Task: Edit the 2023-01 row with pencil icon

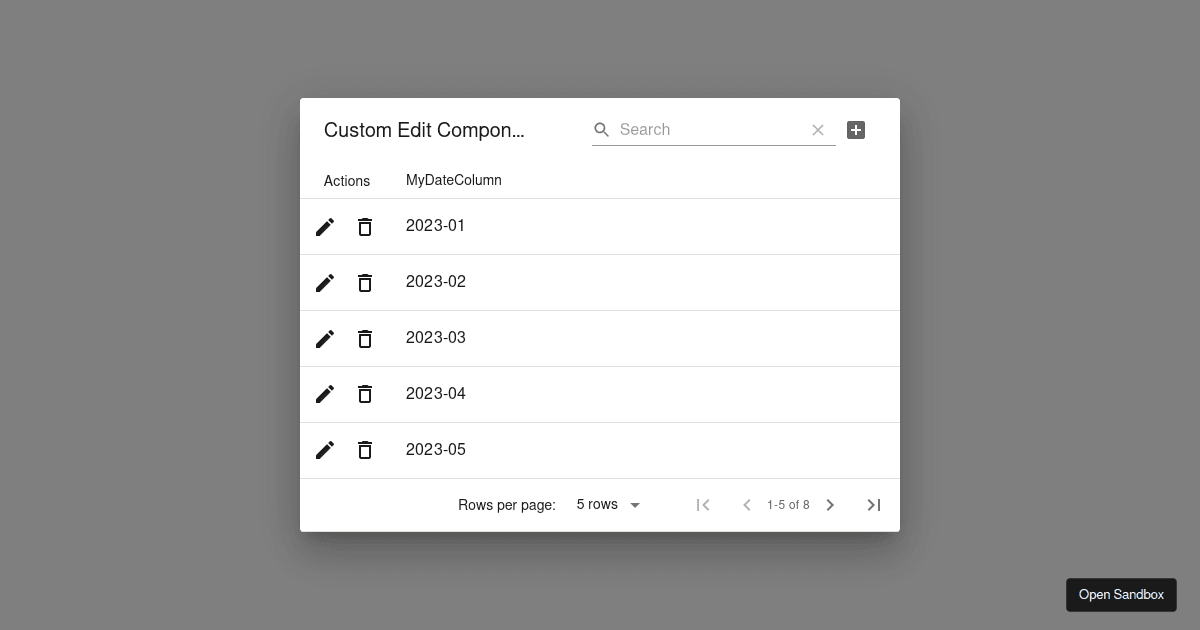Action: coord(325,227)
